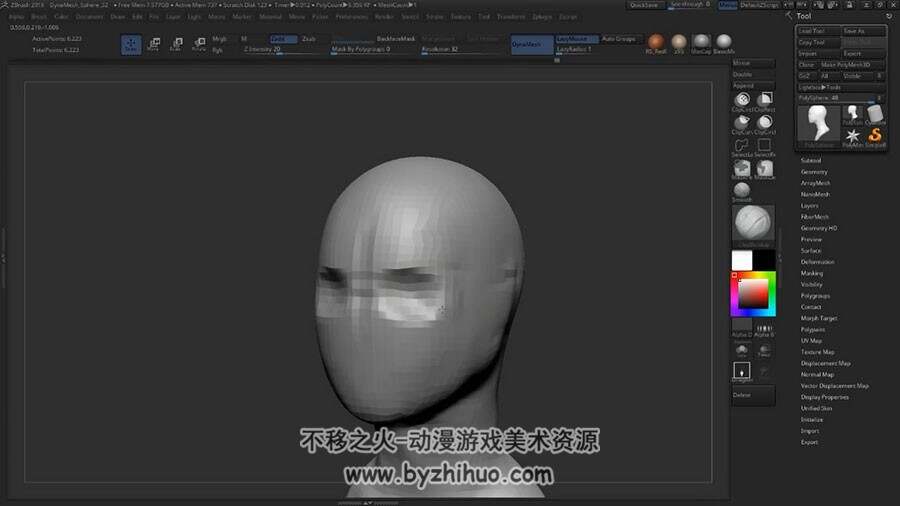Choose the white main color swatch
900x506 pixels.
(x=742, y=260)
